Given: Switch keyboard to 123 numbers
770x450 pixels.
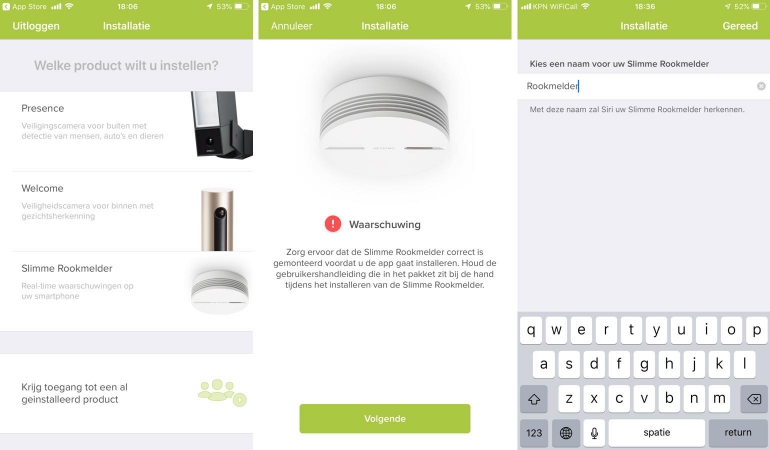Looking at the screenshot, I should [x=534, y=433].
